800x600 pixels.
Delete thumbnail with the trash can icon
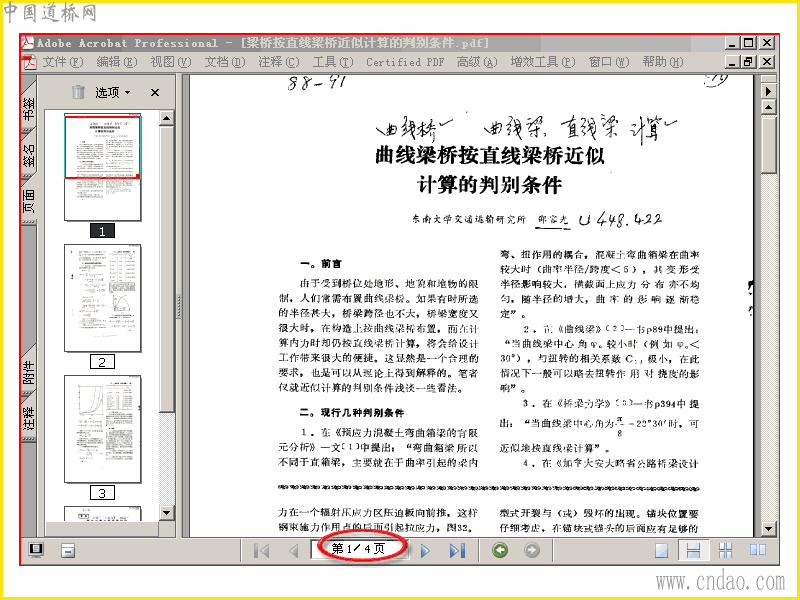click(78, 92)
